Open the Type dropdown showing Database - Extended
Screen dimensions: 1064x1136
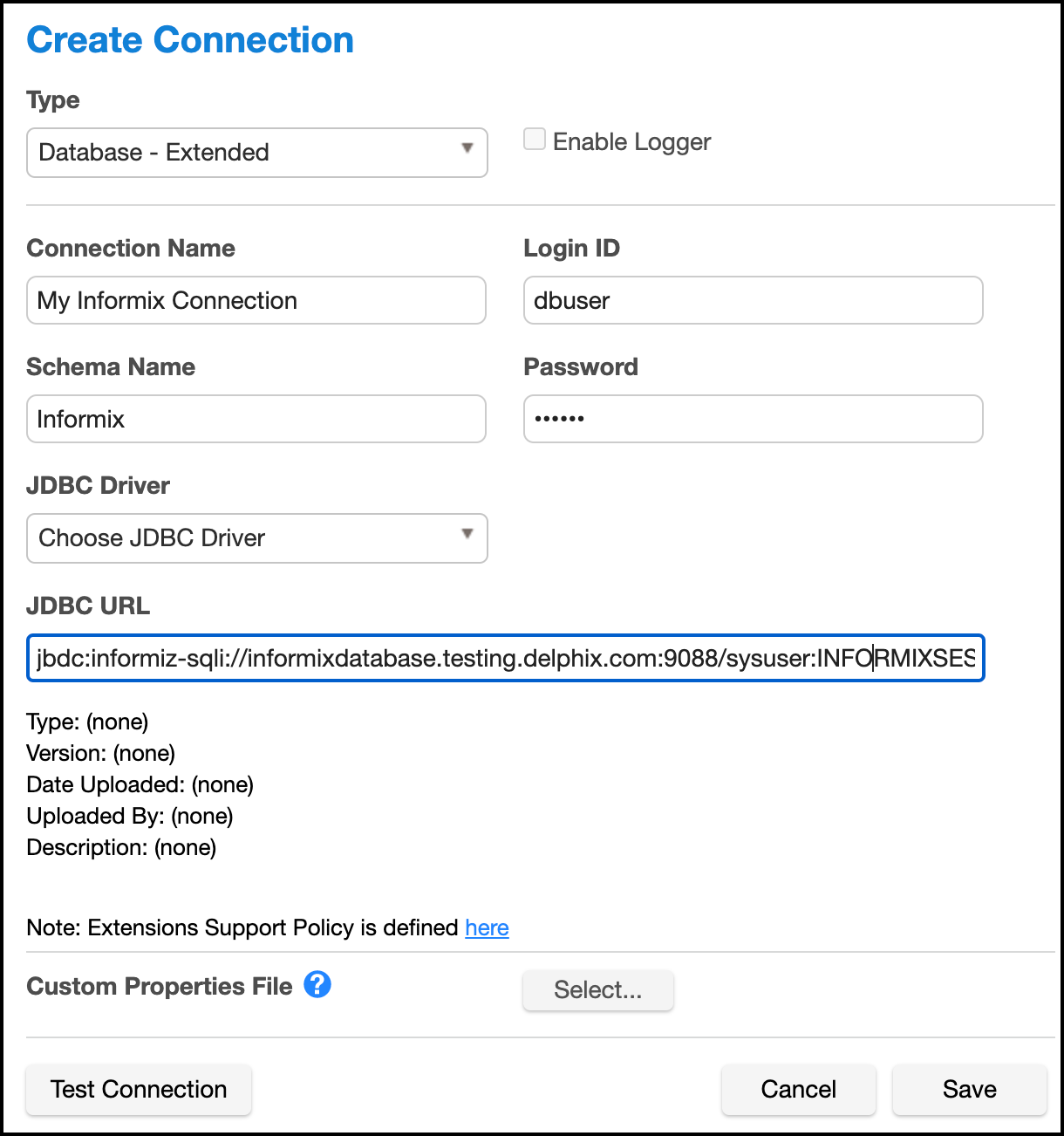click(256, 153)
